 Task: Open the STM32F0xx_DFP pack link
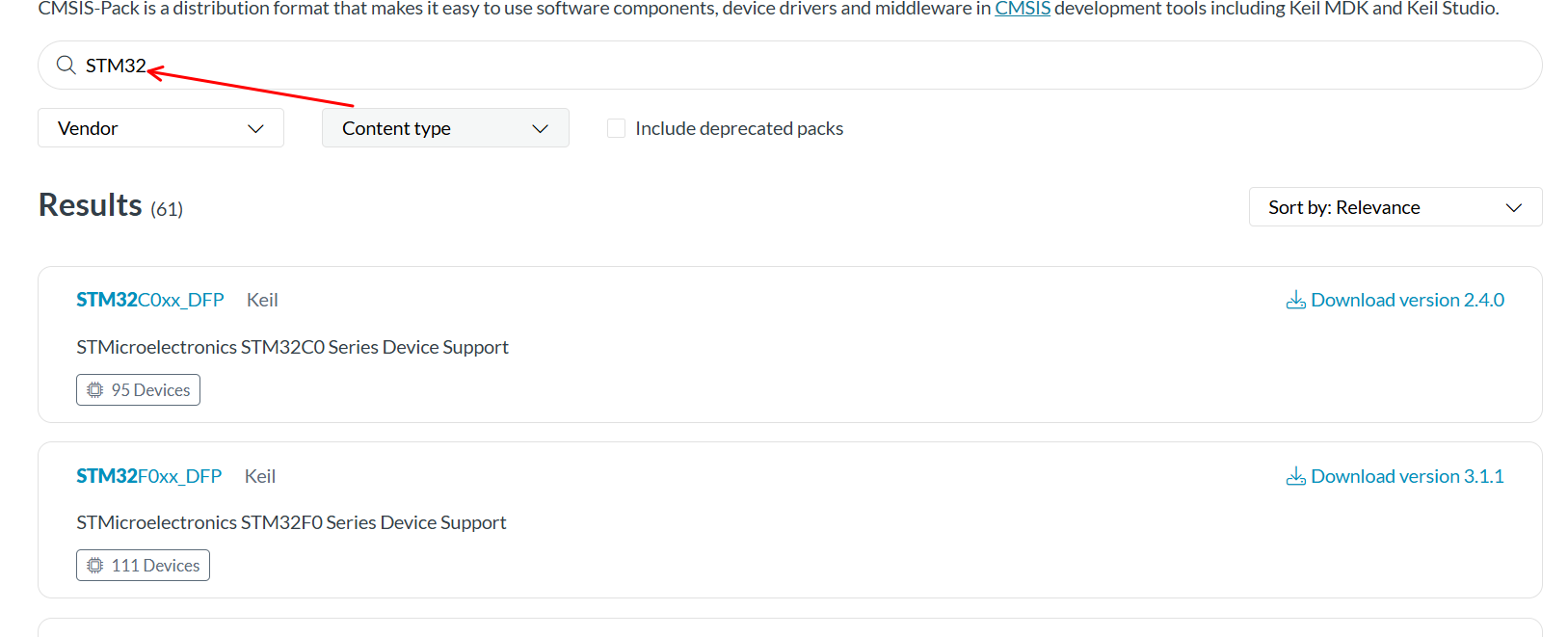[149, 476]
